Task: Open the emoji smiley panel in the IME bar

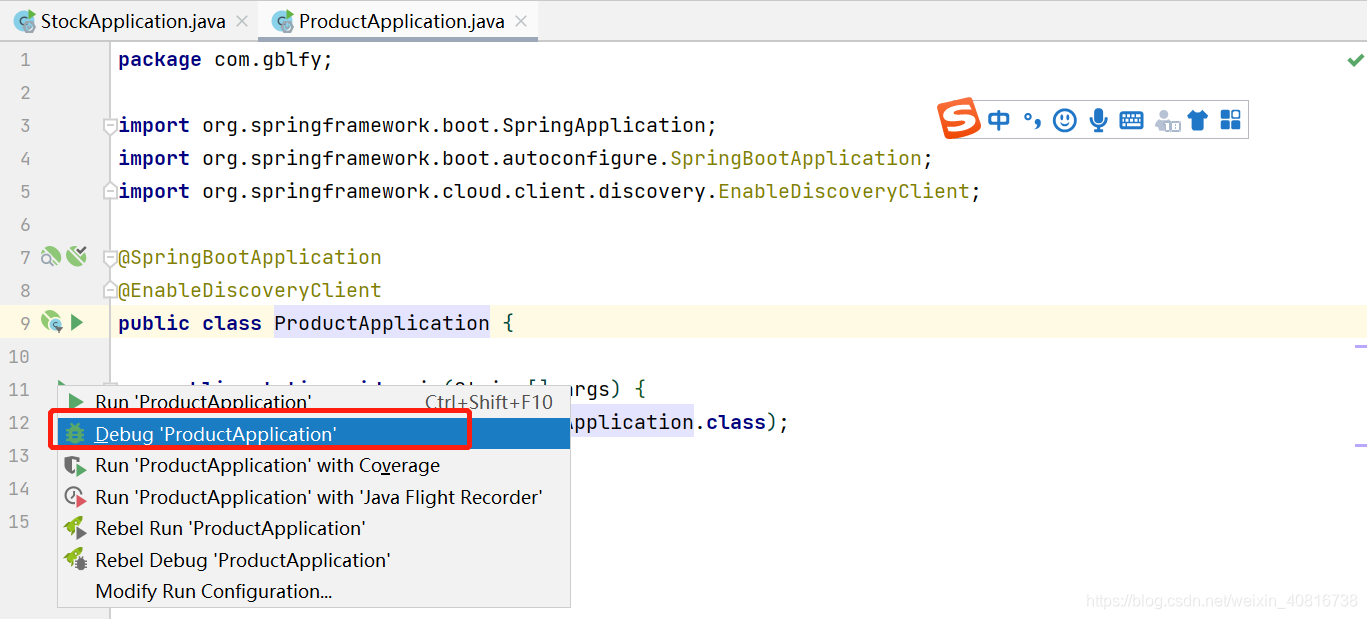Action: coord(1065,121)
